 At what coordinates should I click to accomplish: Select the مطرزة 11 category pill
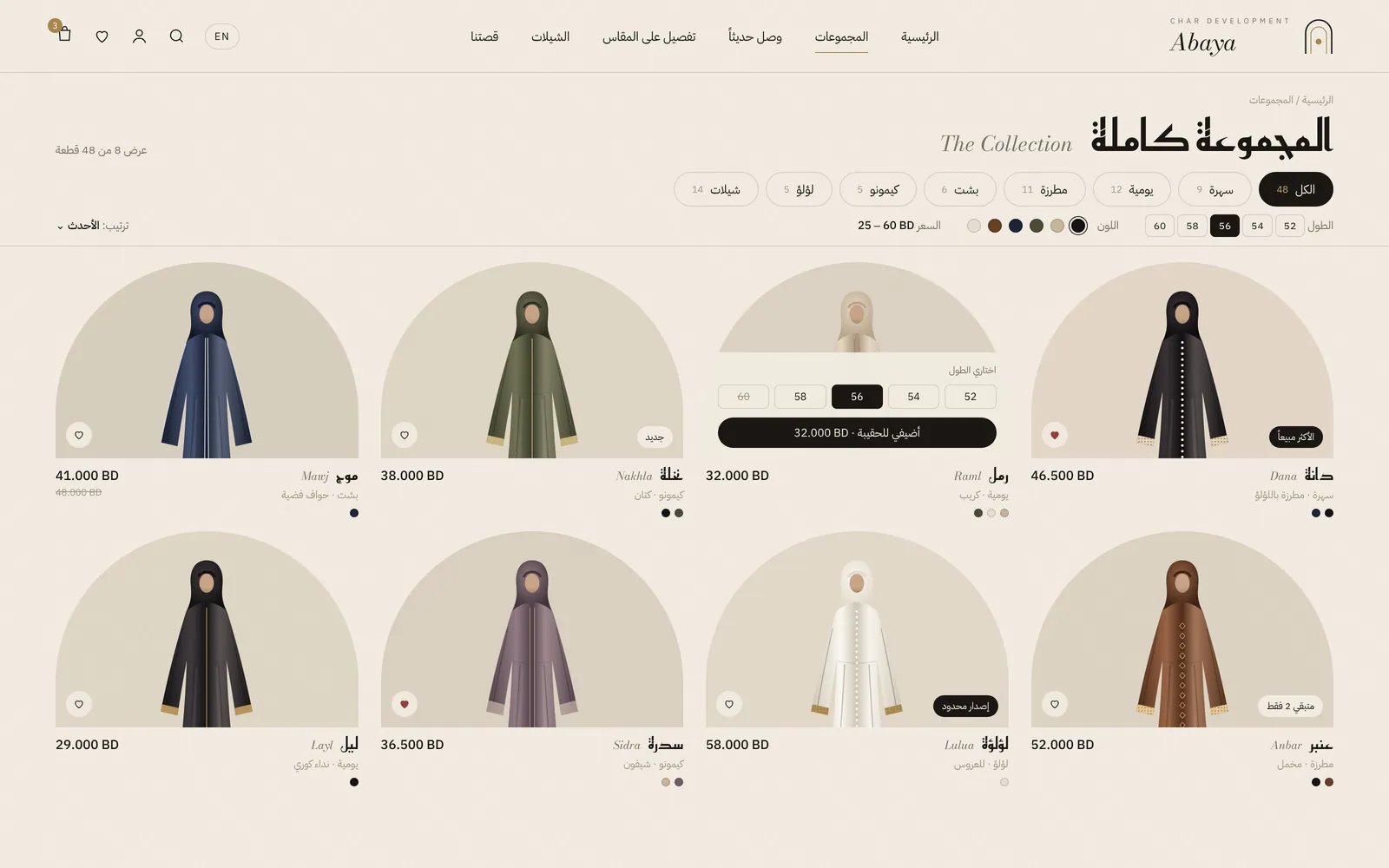click(1044, 189)
